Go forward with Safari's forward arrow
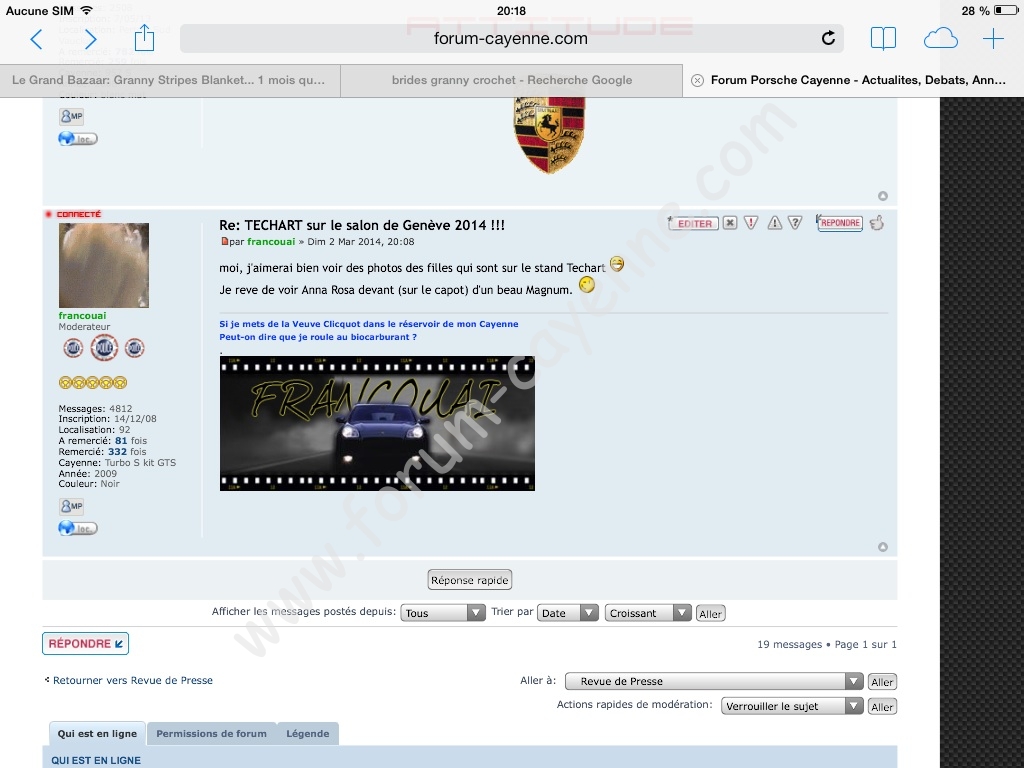 tap(91, 39)
